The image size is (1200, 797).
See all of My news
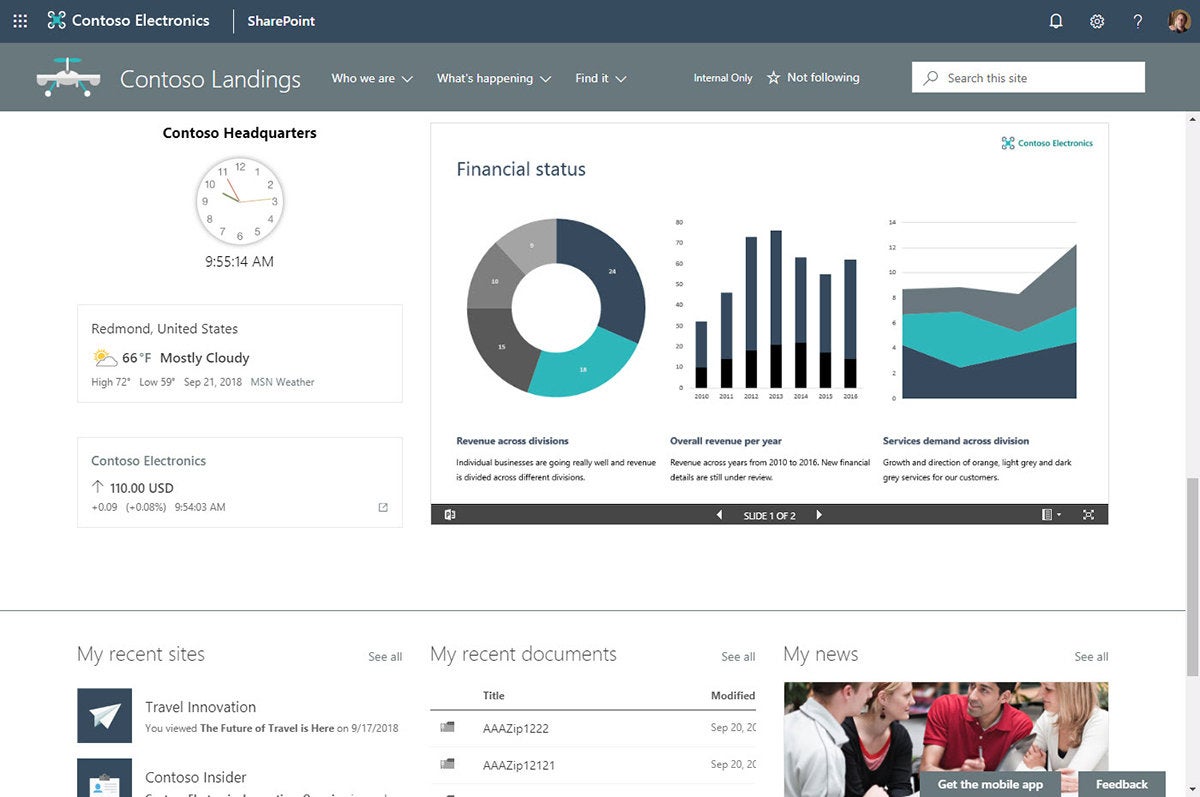coord(1091,657)
